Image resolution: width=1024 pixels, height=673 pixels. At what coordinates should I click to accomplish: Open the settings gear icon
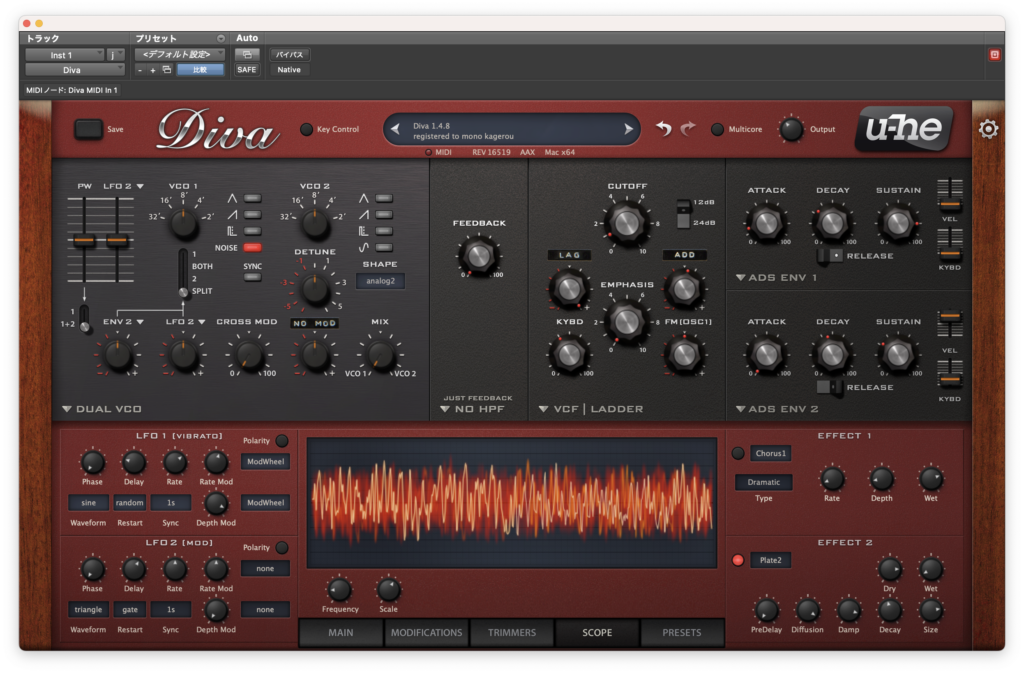(988, 129)
